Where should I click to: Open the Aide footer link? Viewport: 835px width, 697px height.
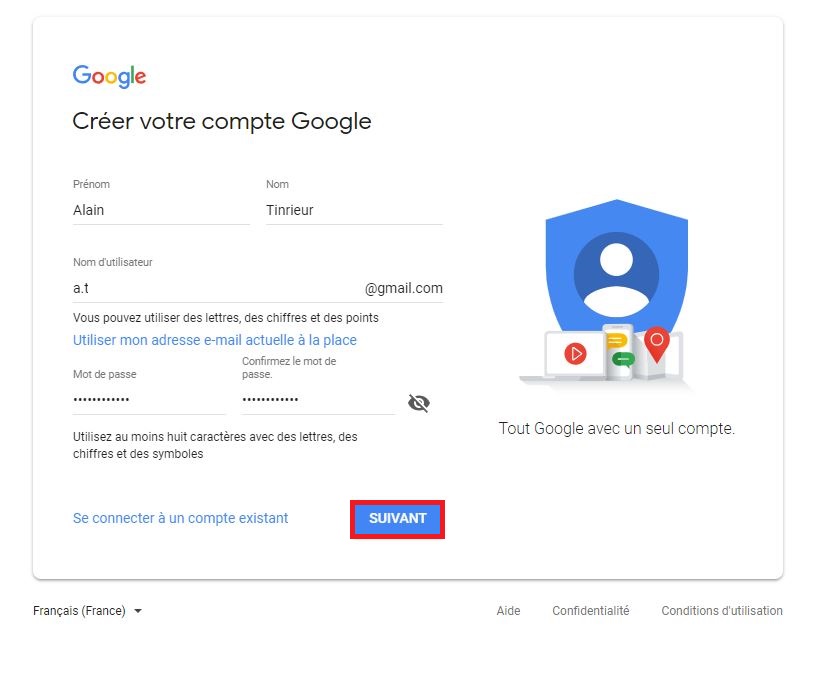pyautogui.click(x=508, y=611)
